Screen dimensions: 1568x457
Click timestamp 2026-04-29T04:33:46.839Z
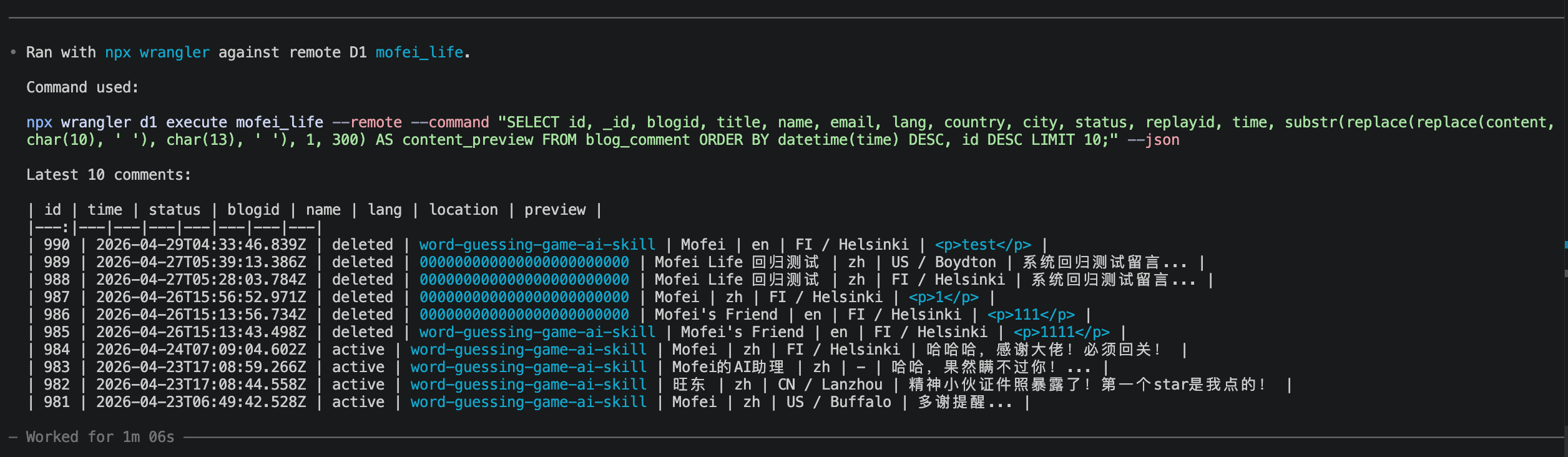click(x=201, y=245)
